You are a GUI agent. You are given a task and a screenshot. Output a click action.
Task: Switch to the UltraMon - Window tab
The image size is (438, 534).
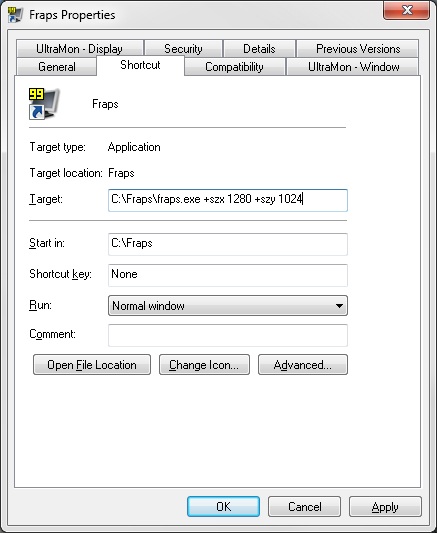(x=353, y=67)
